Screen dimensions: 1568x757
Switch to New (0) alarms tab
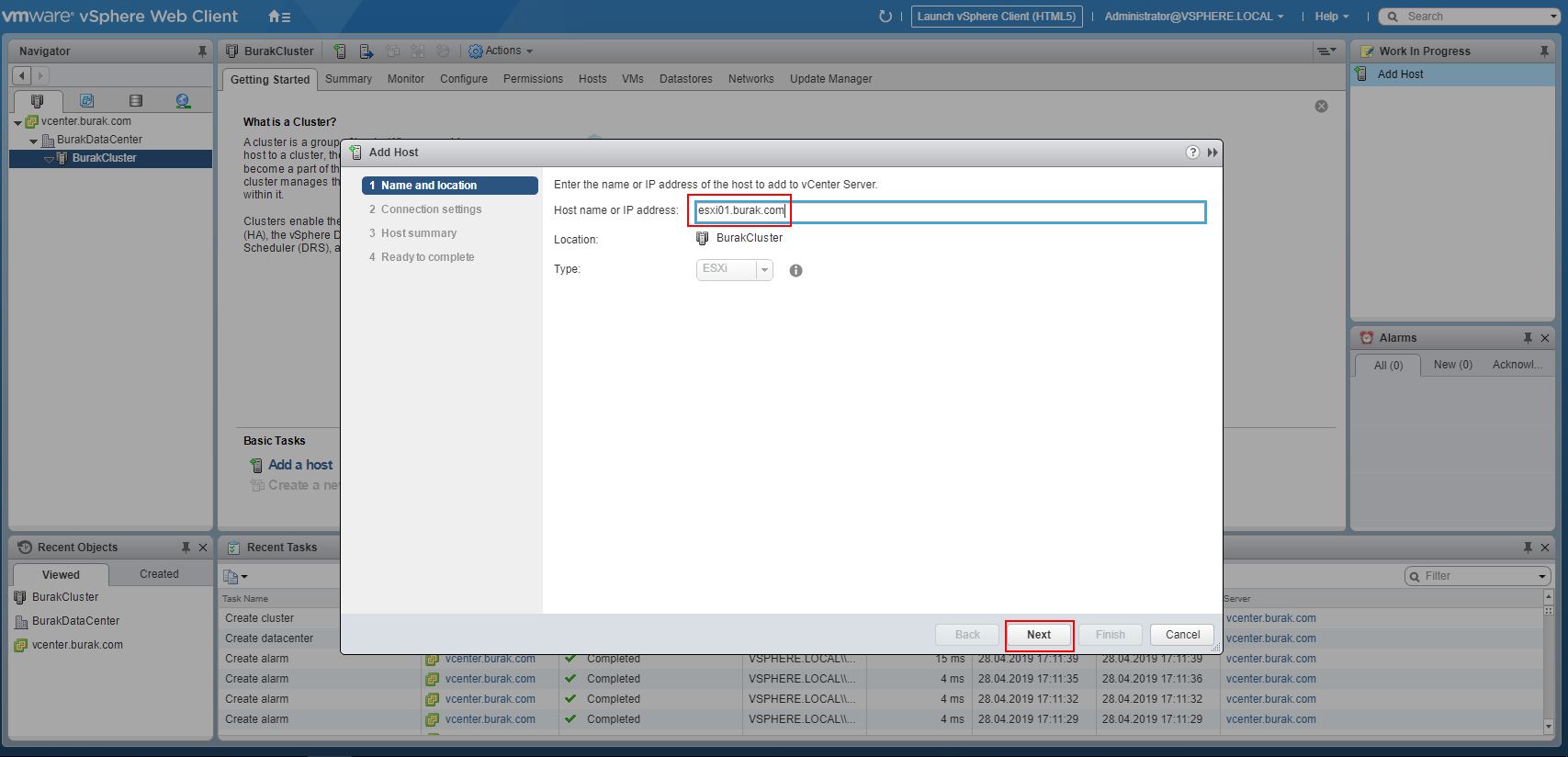[x=1452, y=365]
